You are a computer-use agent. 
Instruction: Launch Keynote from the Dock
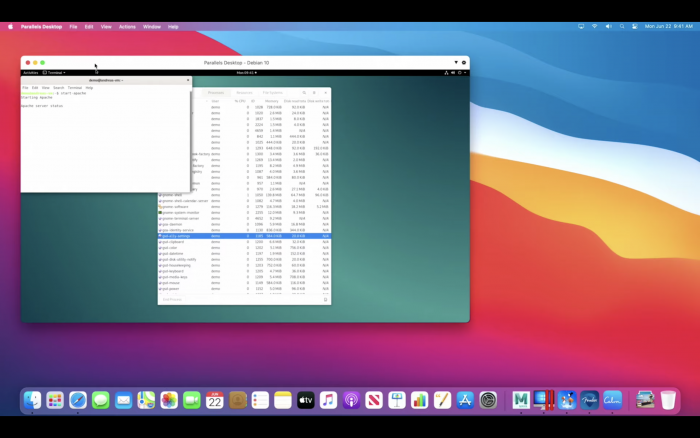click(397, 400)
